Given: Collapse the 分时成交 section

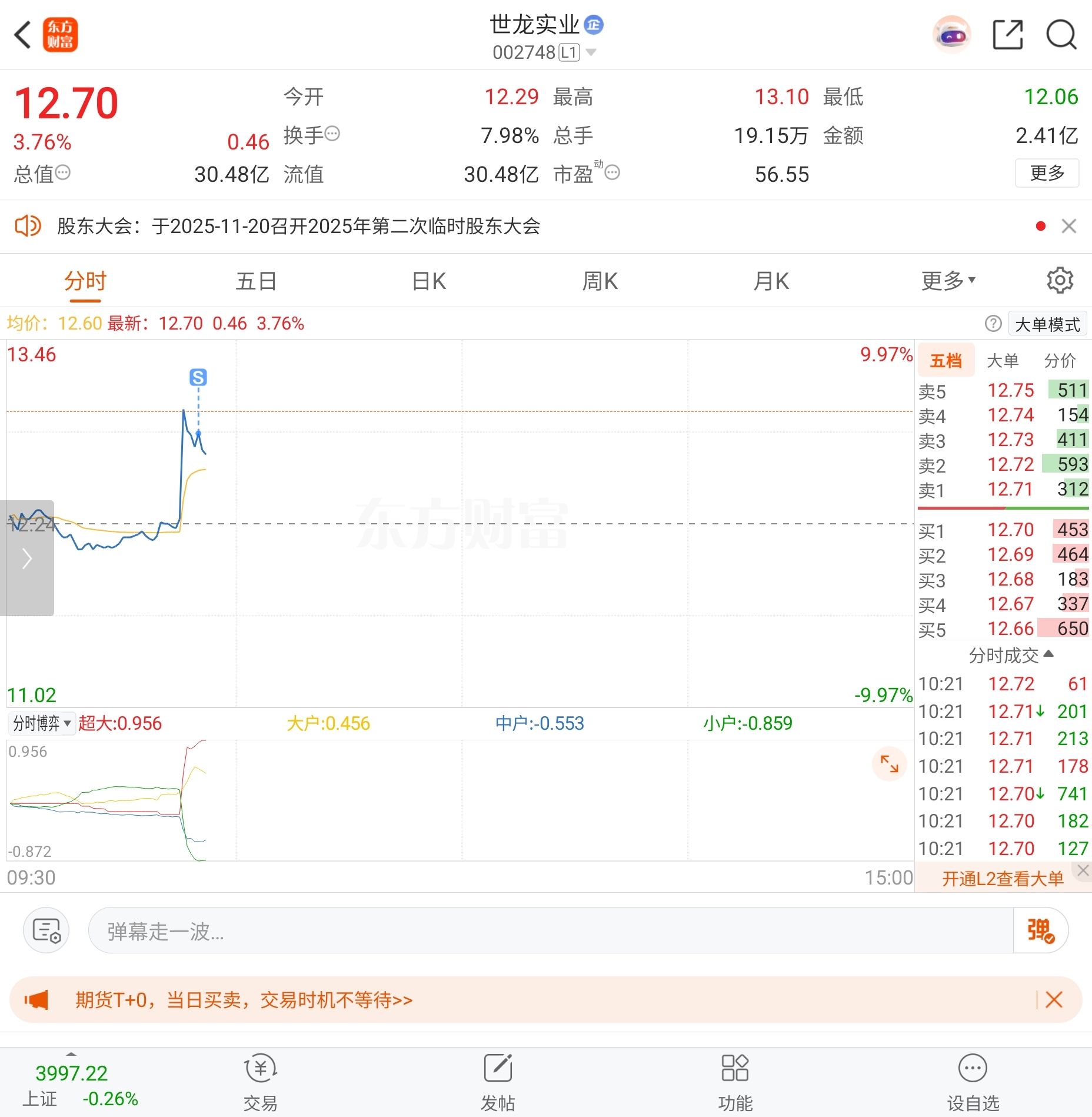Looking at the screenshot, I should pyautogui.click(x=1010, y=655).
